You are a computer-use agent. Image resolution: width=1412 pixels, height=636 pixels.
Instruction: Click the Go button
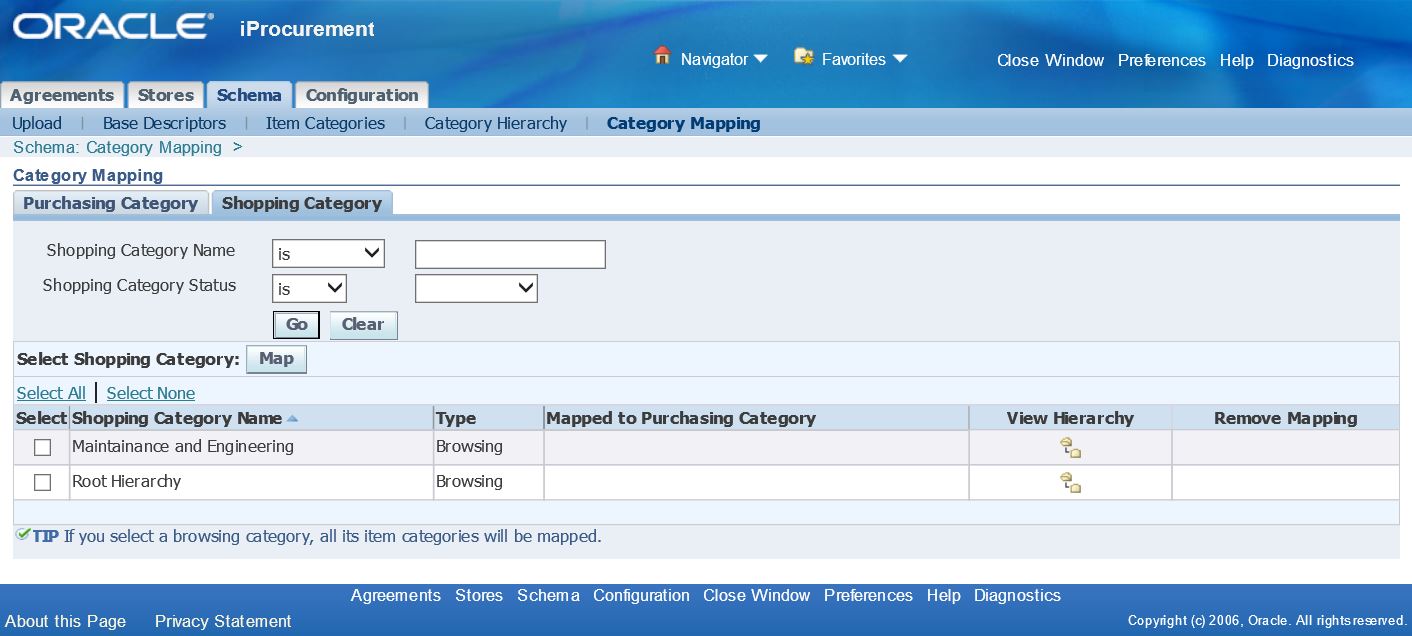pos(296,325)
